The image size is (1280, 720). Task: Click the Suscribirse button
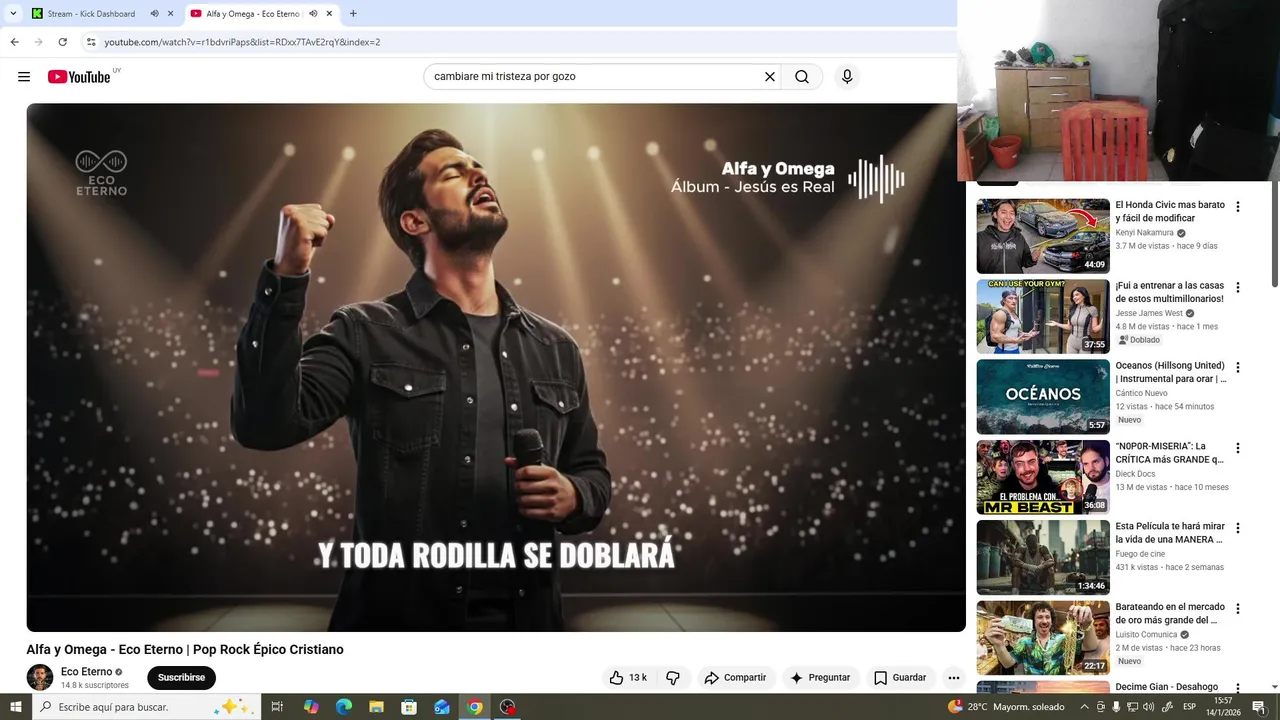181,678
